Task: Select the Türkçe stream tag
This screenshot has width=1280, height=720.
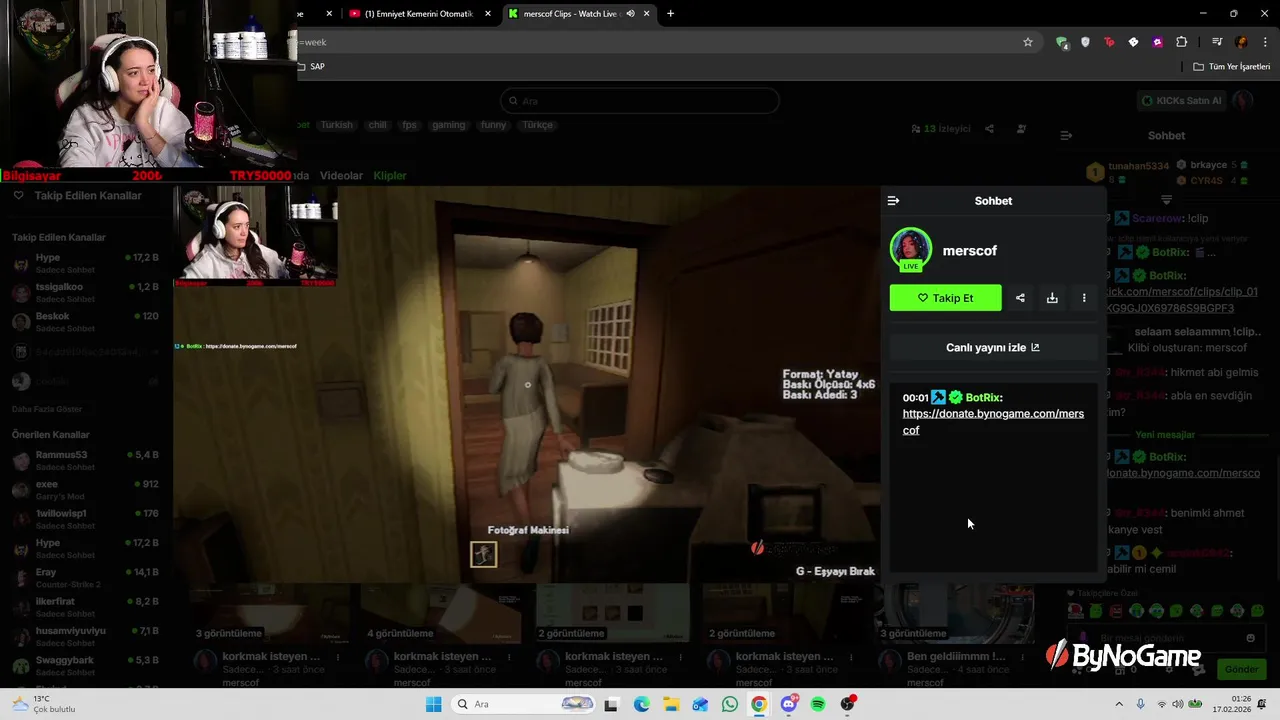Action: 538,125
